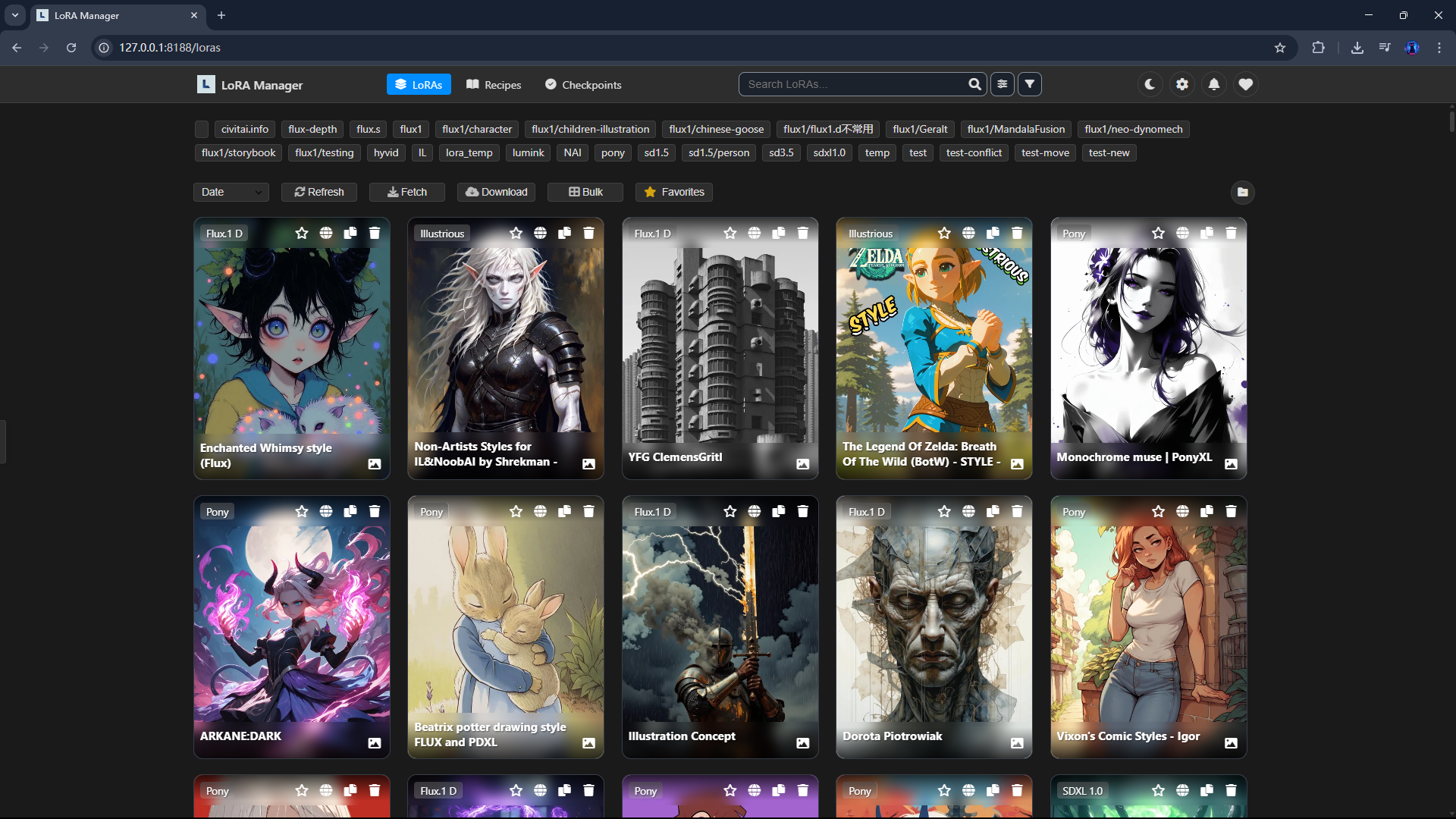Click the heart support icon

pyautogui.click(x=1245, y=84)
